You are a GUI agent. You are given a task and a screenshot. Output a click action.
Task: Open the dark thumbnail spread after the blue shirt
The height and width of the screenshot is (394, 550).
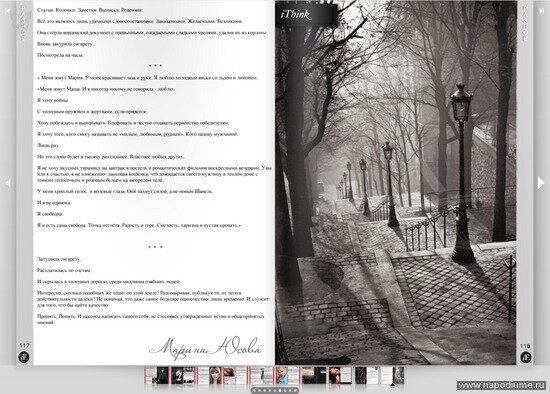click(x=314, y=375)
